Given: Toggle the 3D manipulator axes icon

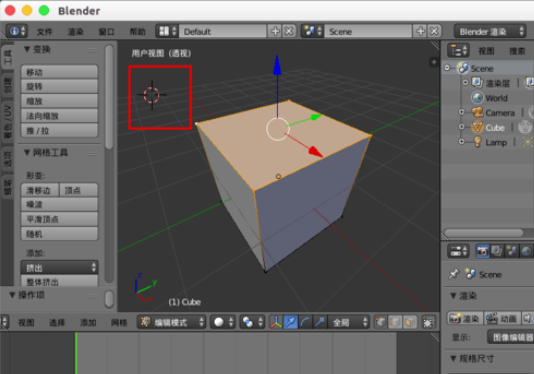Looking at the screenshot, I should coord(276,322).
